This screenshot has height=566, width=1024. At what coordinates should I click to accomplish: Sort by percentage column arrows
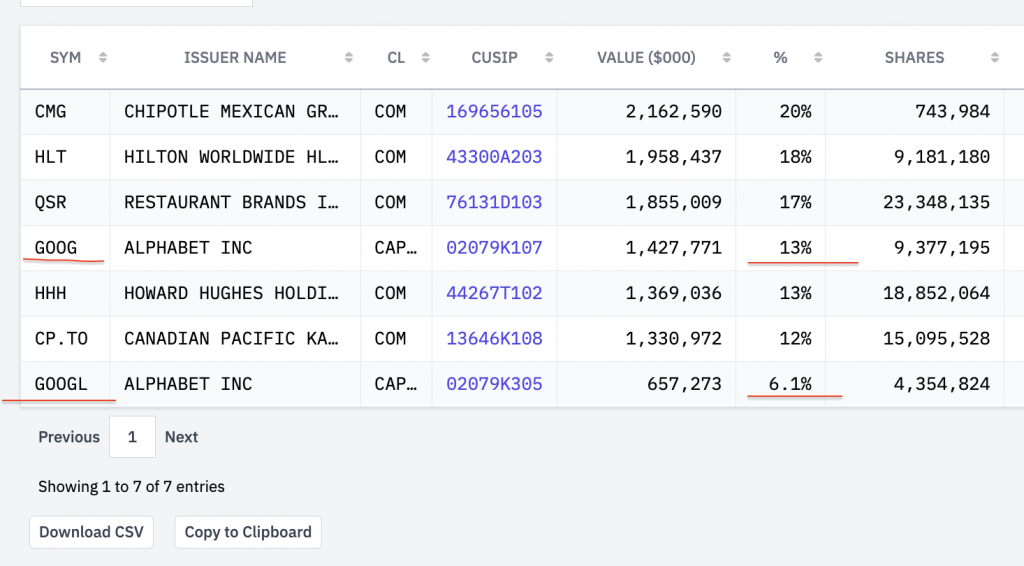[818, 58]
